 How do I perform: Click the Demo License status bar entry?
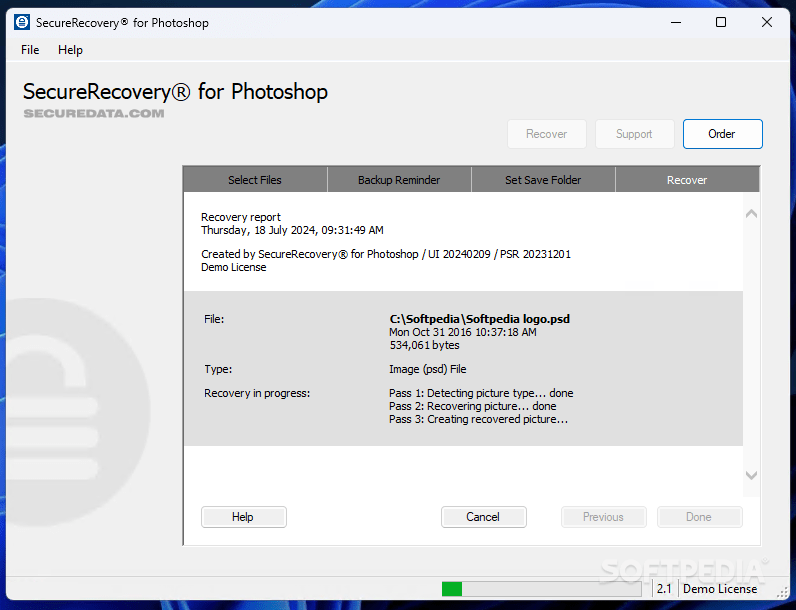(720, 589)
